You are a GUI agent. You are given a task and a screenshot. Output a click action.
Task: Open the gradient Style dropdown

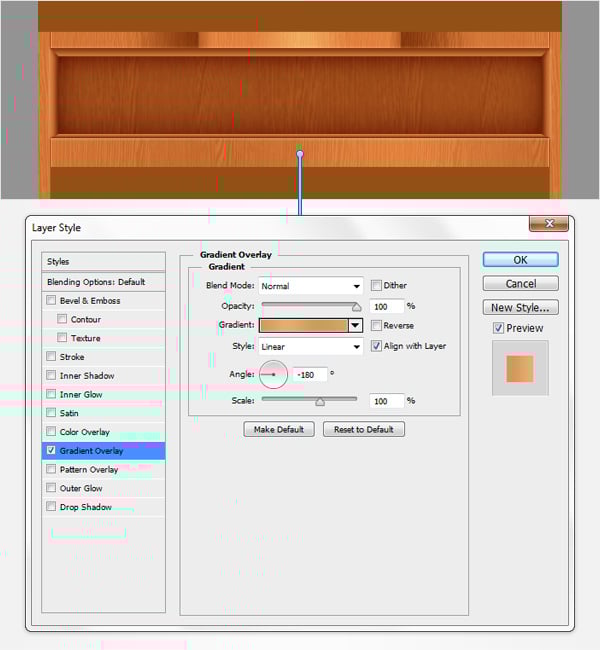tap(311, 347)
